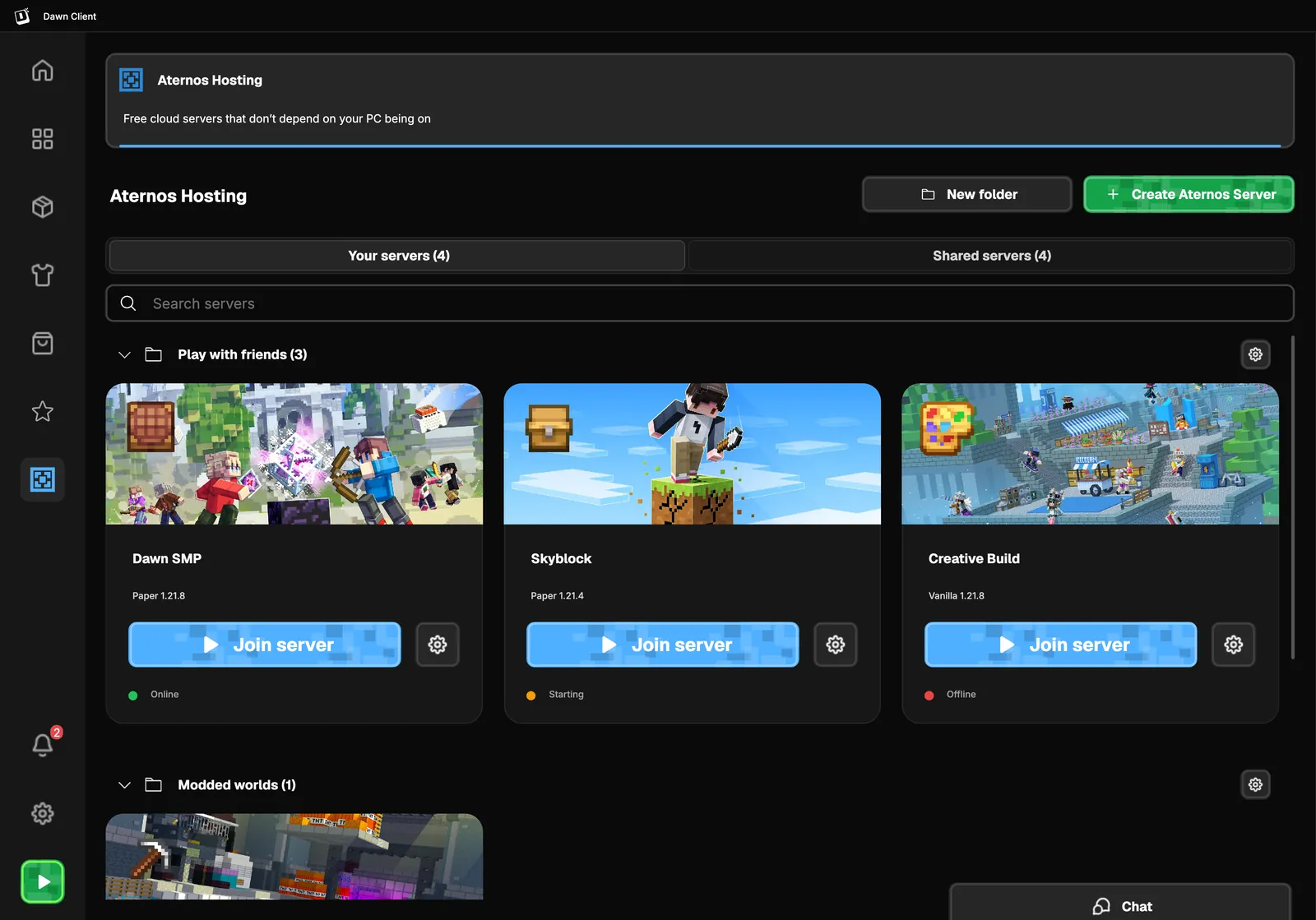
Task: Open Play with friends folder settings gear
Action: [x=1255, y=354]
